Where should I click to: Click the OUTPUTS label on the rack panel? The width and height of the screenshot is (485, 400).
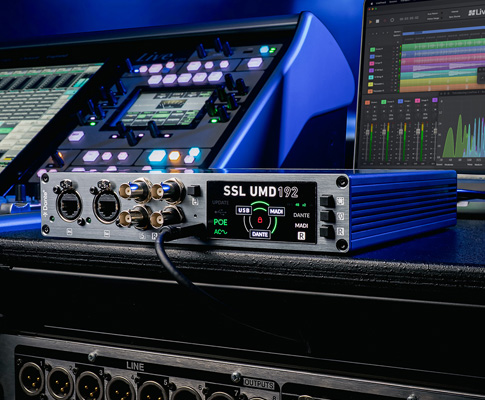tap(259, 384)
